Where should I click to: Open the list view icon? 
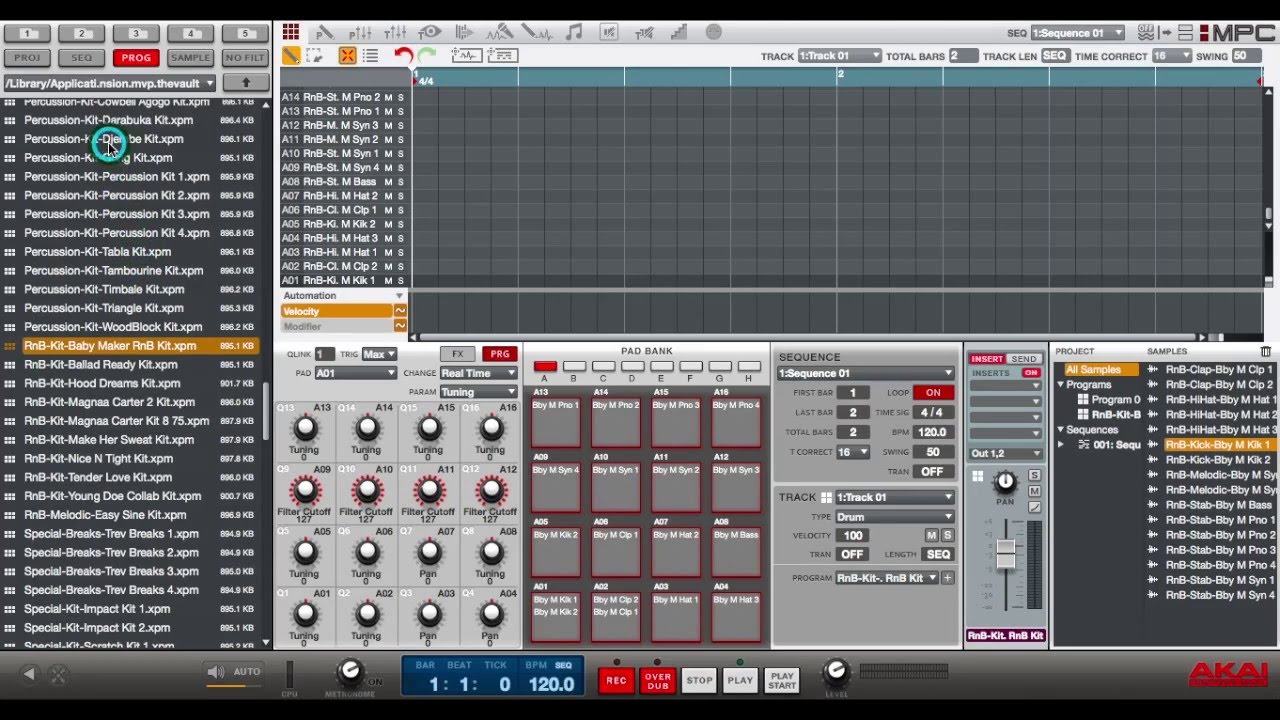(x=371, y=56)
